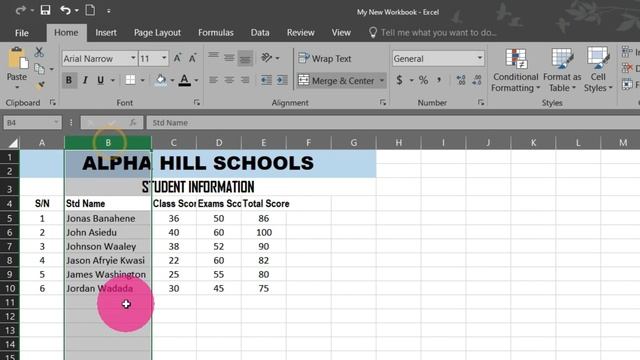Open number format dropdown General
Screen dimensions: 640x360
pos(480,58)
